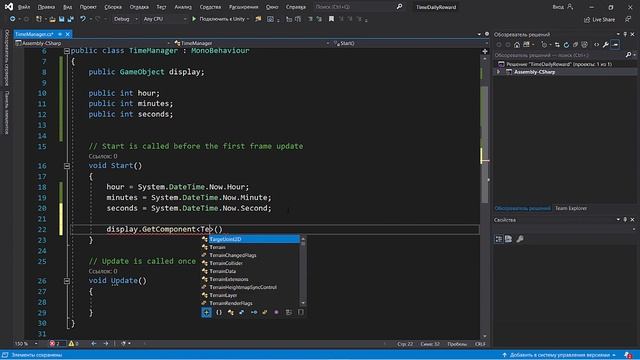Click notifications icon in bottom status bar
The image size is (640, 360).
pos(628,356)
